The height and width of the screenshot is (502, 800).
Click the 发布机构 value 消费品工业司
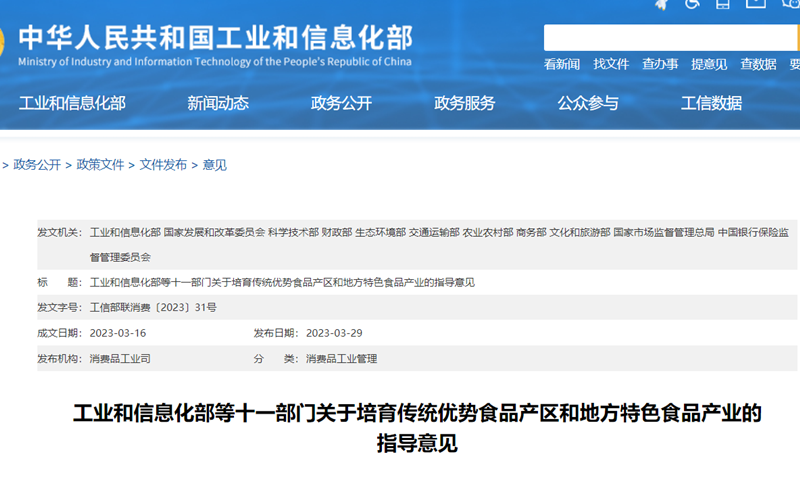point(120,359)
